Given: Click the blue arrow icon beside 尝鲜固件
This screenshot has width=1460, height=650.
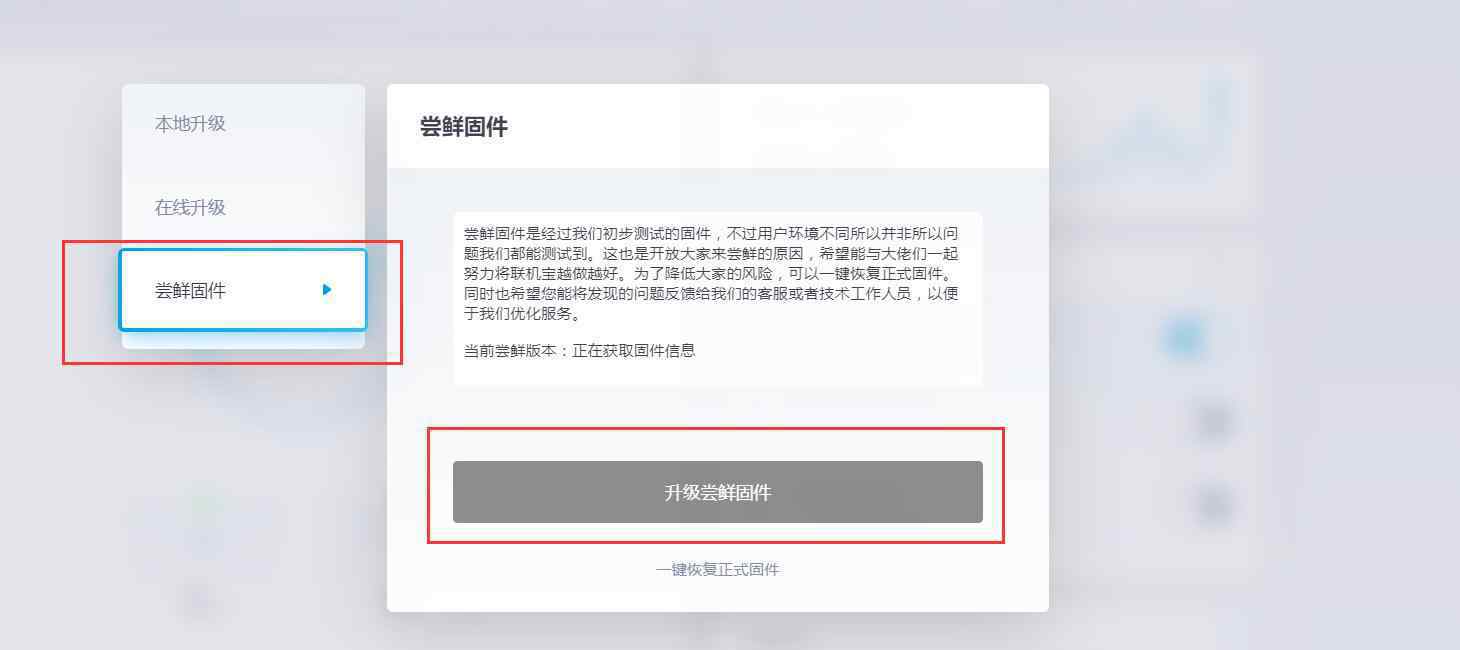Looking at the screenshot, I should [327, 290].
